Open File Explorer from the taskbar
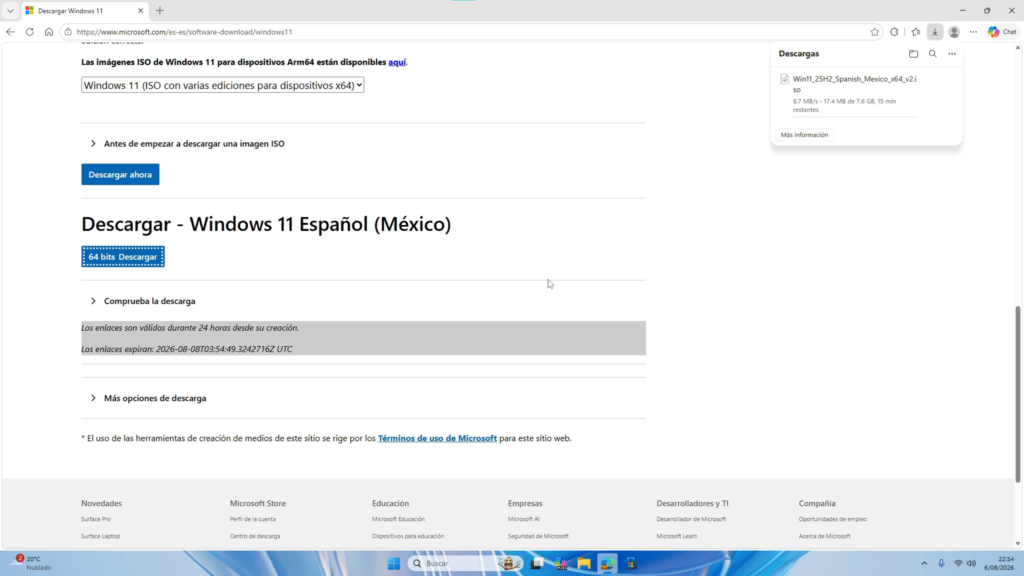The width and height of the screenshot is (1024, 576). [x=584, y=564]
